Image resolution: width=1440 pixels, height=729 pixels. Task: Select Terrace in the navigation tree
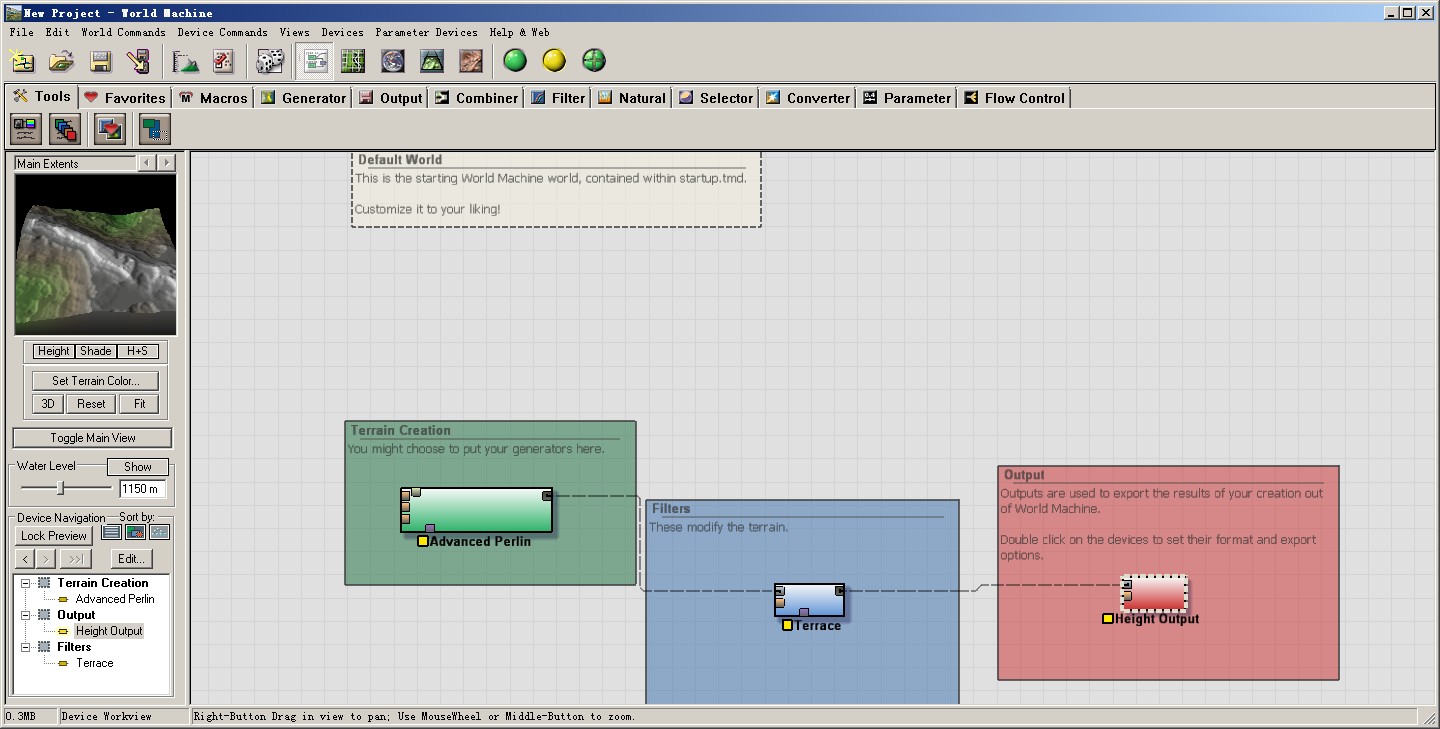click(95, 663)
